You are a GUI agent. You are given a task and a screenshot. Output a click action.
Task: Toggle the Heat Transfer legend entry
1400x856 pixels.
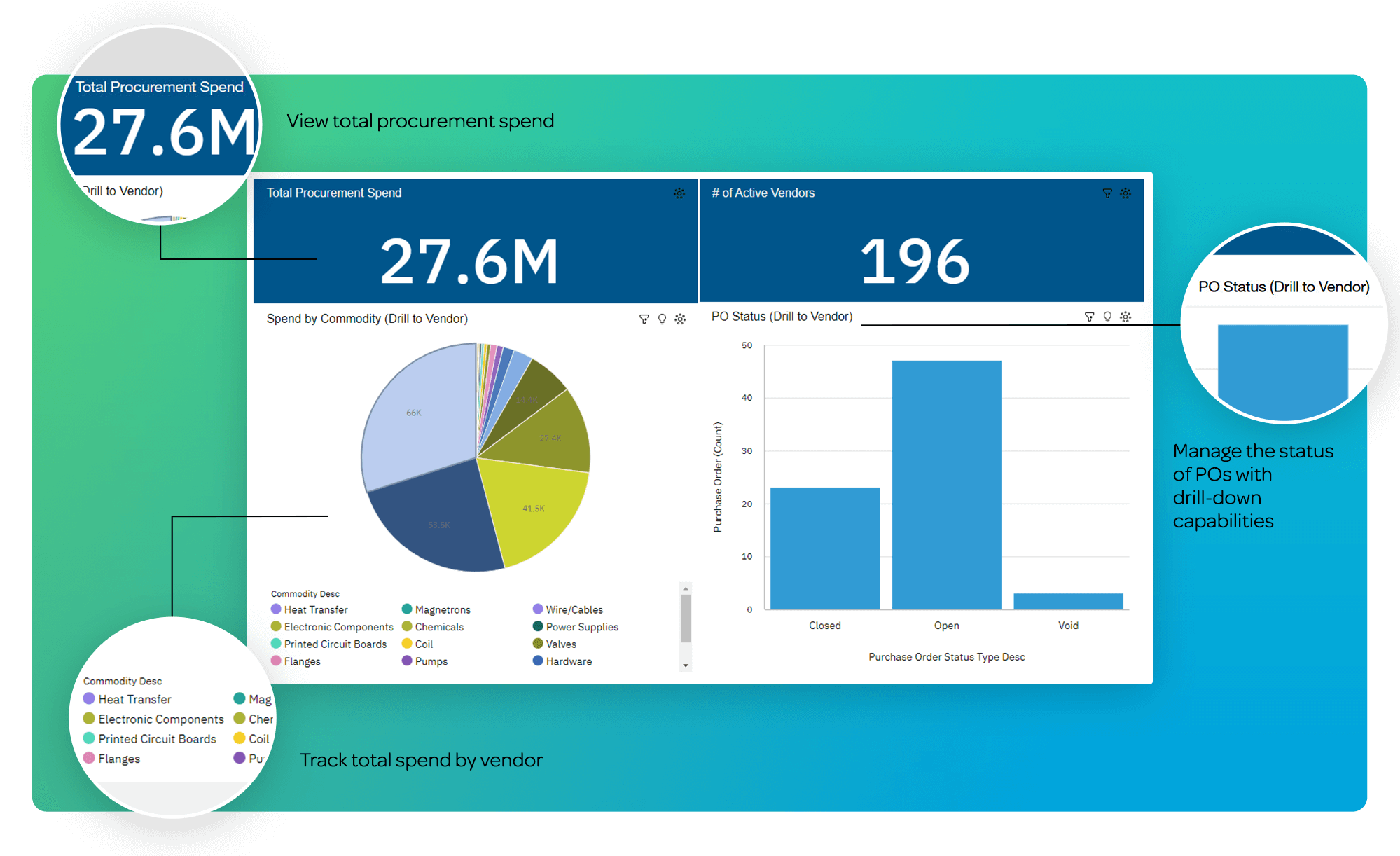coord(314,609)
